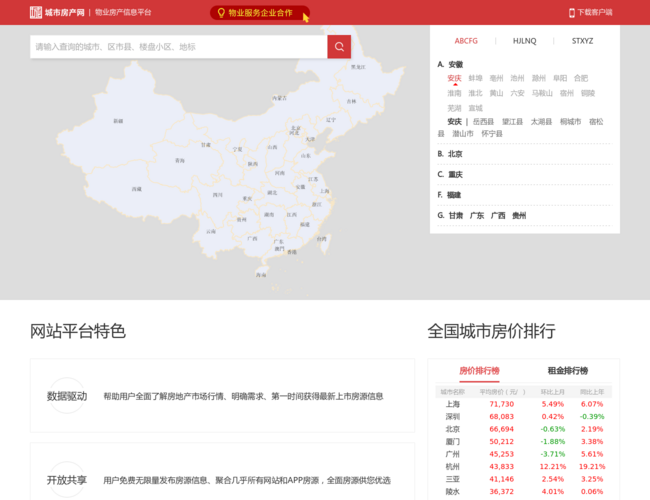Click the red magnifier search button

coord(339,47)
